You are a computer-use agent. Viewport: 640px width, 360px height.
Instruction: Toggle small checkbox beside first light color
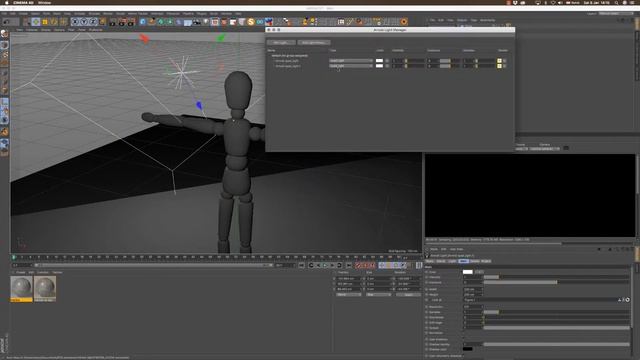tap(387, 61)
